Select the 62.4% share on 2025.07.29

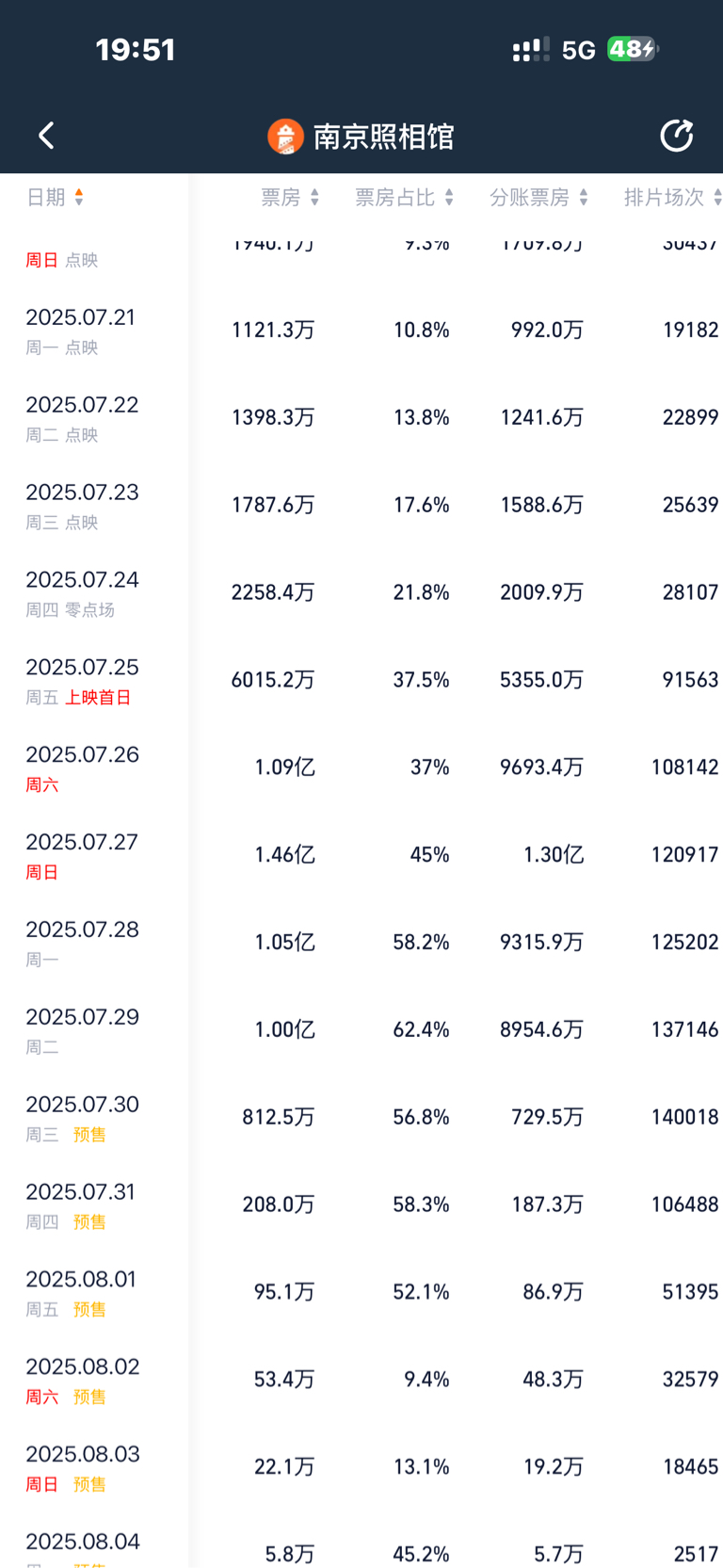(x=421, y=1029)
